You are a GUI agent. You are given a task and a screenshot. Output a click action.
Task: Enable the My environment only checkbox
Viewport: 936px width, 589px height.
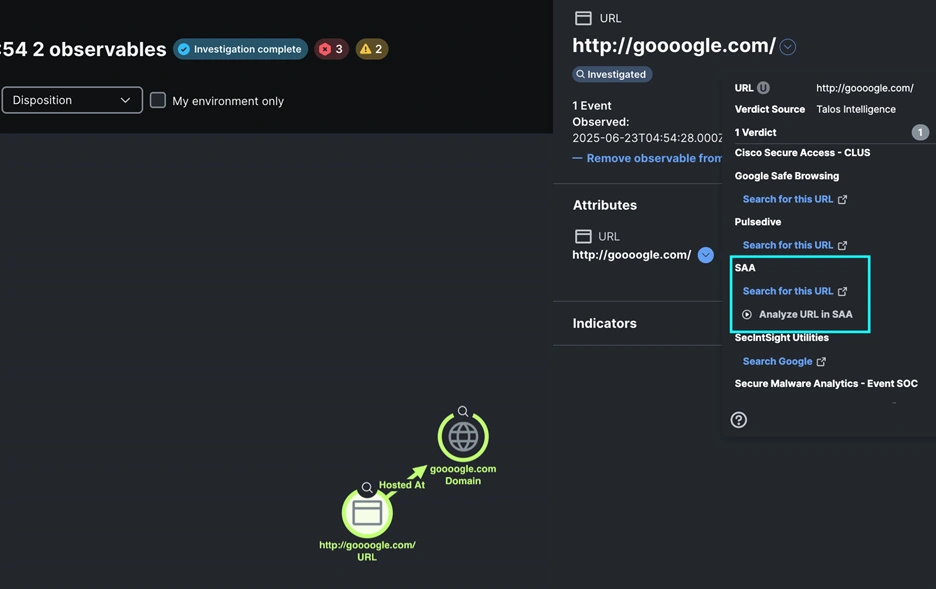[x=157, y=100]
